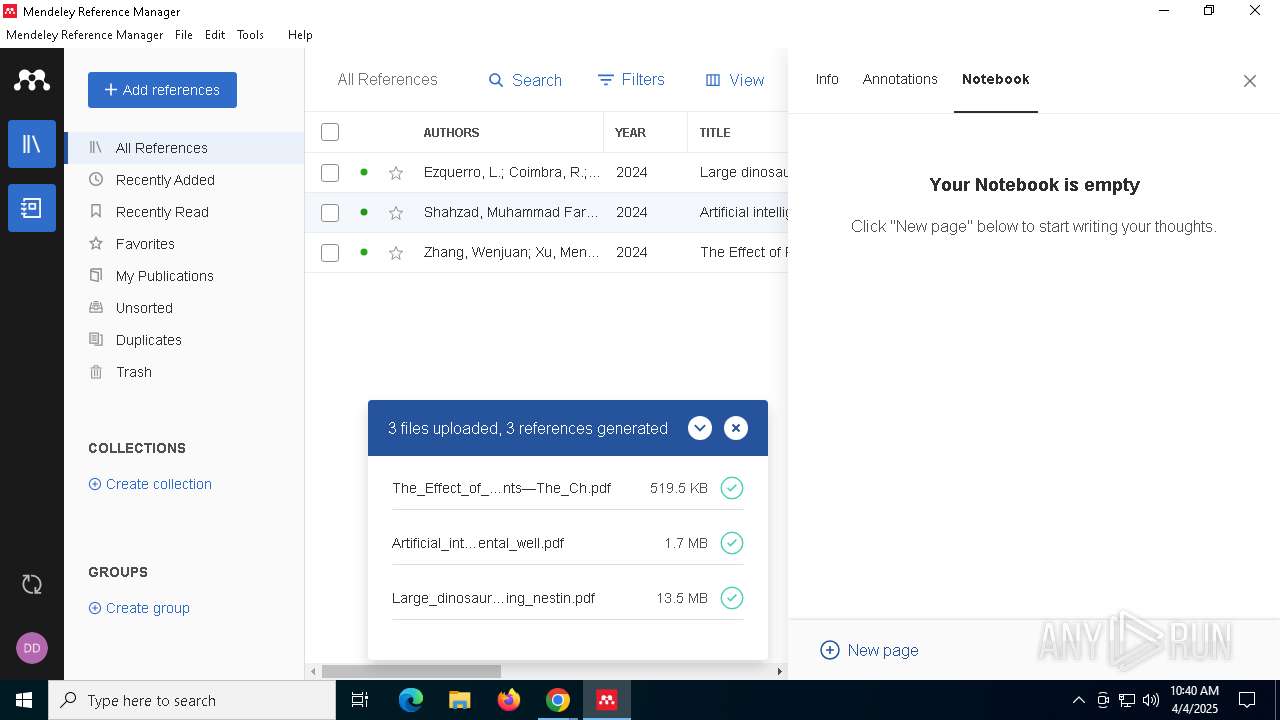
Task: Open the notification center icon
Action: (1247, 700)
